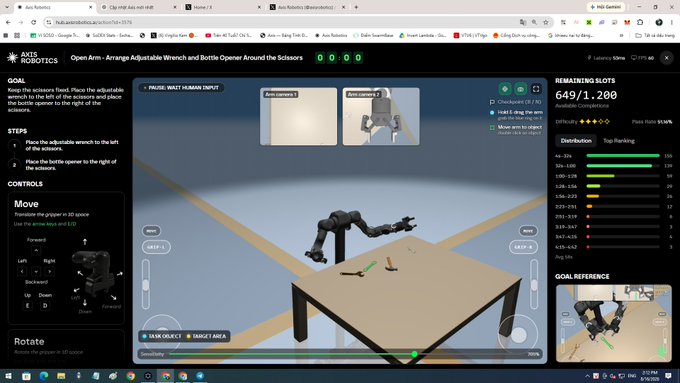680x383 pixels.
Task: Open Telegram from the taskbar
Action: point(200,376)
